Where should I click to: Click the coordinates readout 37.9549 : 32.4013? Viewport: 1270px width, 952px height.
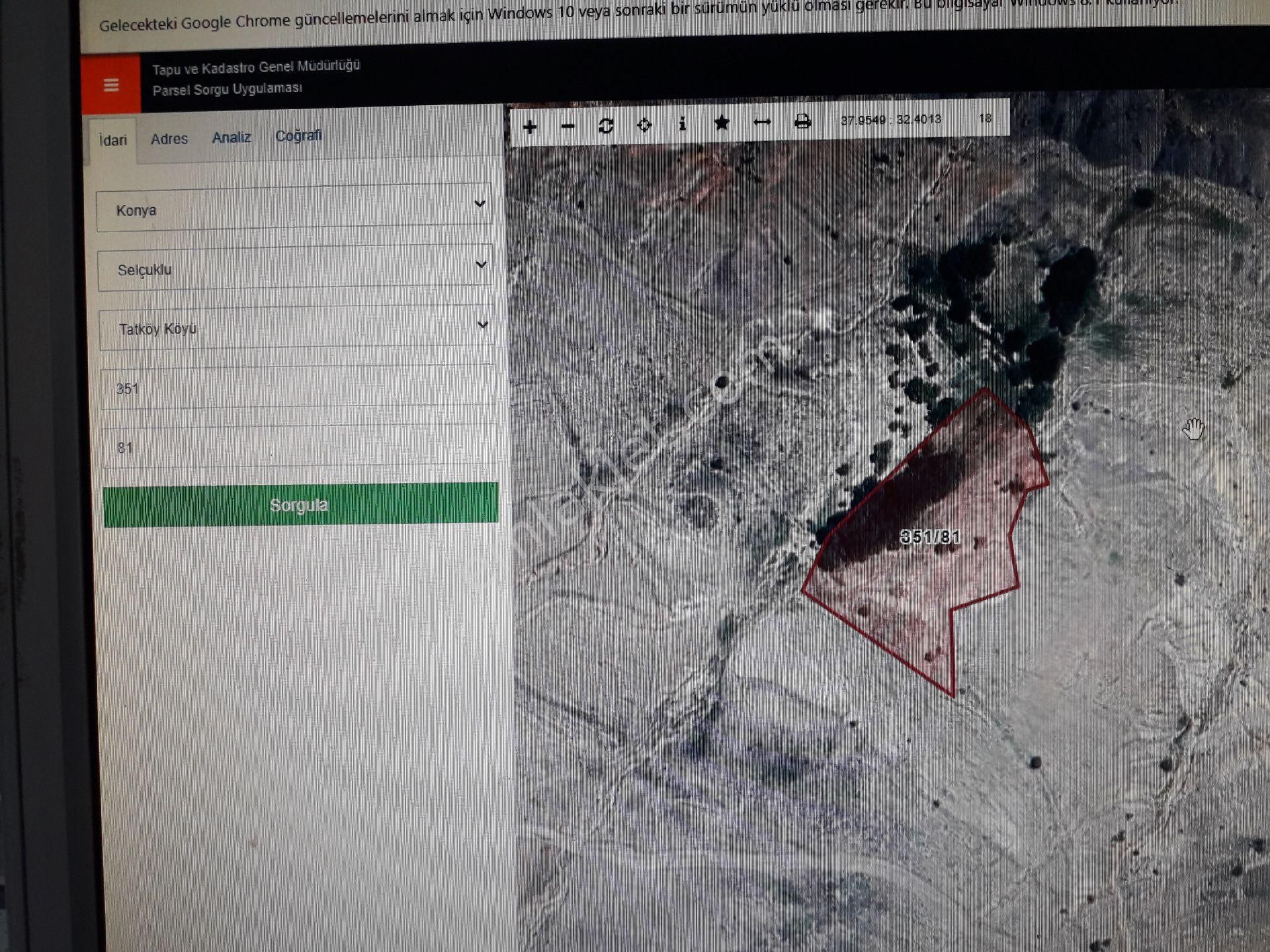(x=890, y=120)
